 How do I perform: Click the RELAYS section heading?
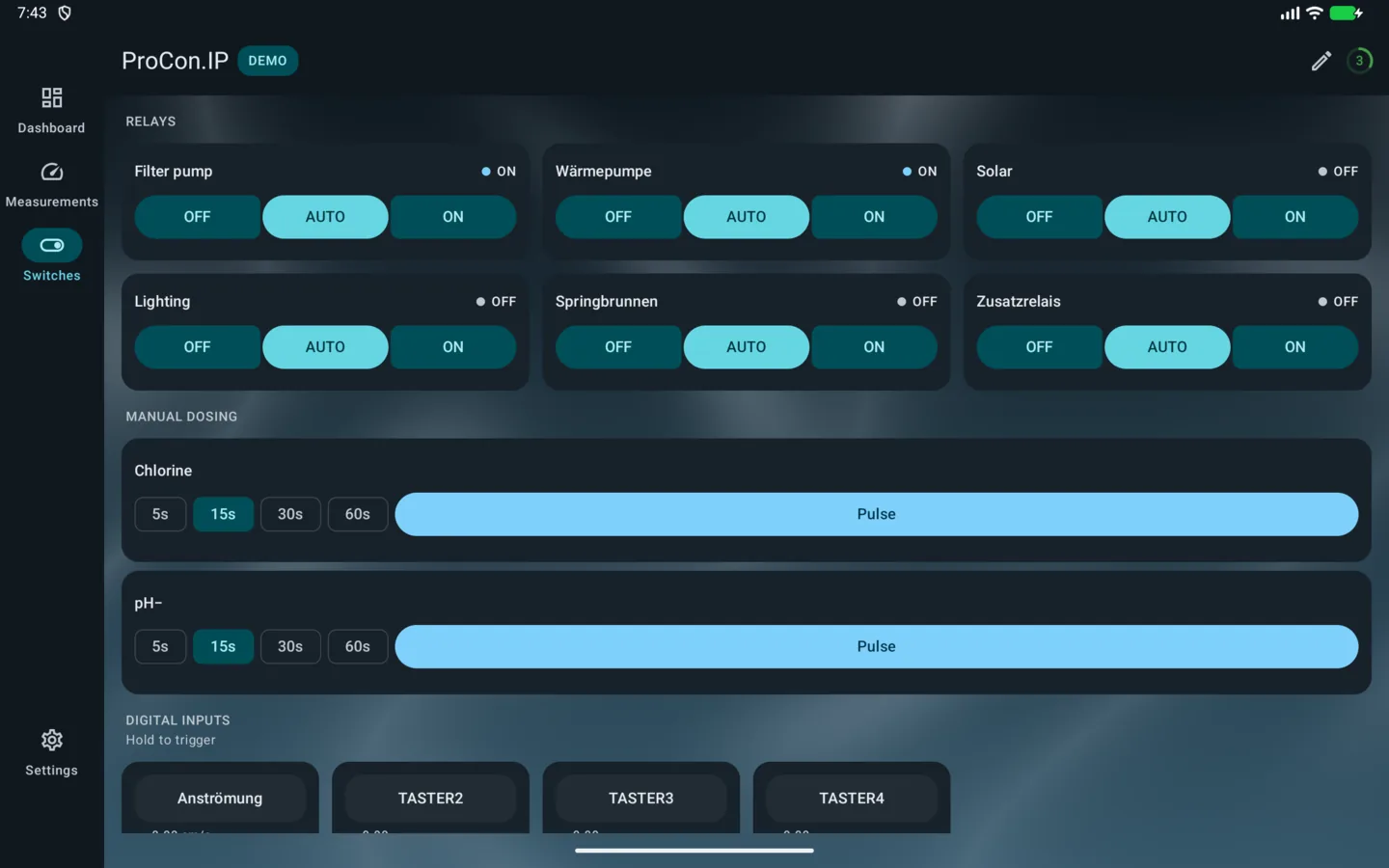[150, 122]
